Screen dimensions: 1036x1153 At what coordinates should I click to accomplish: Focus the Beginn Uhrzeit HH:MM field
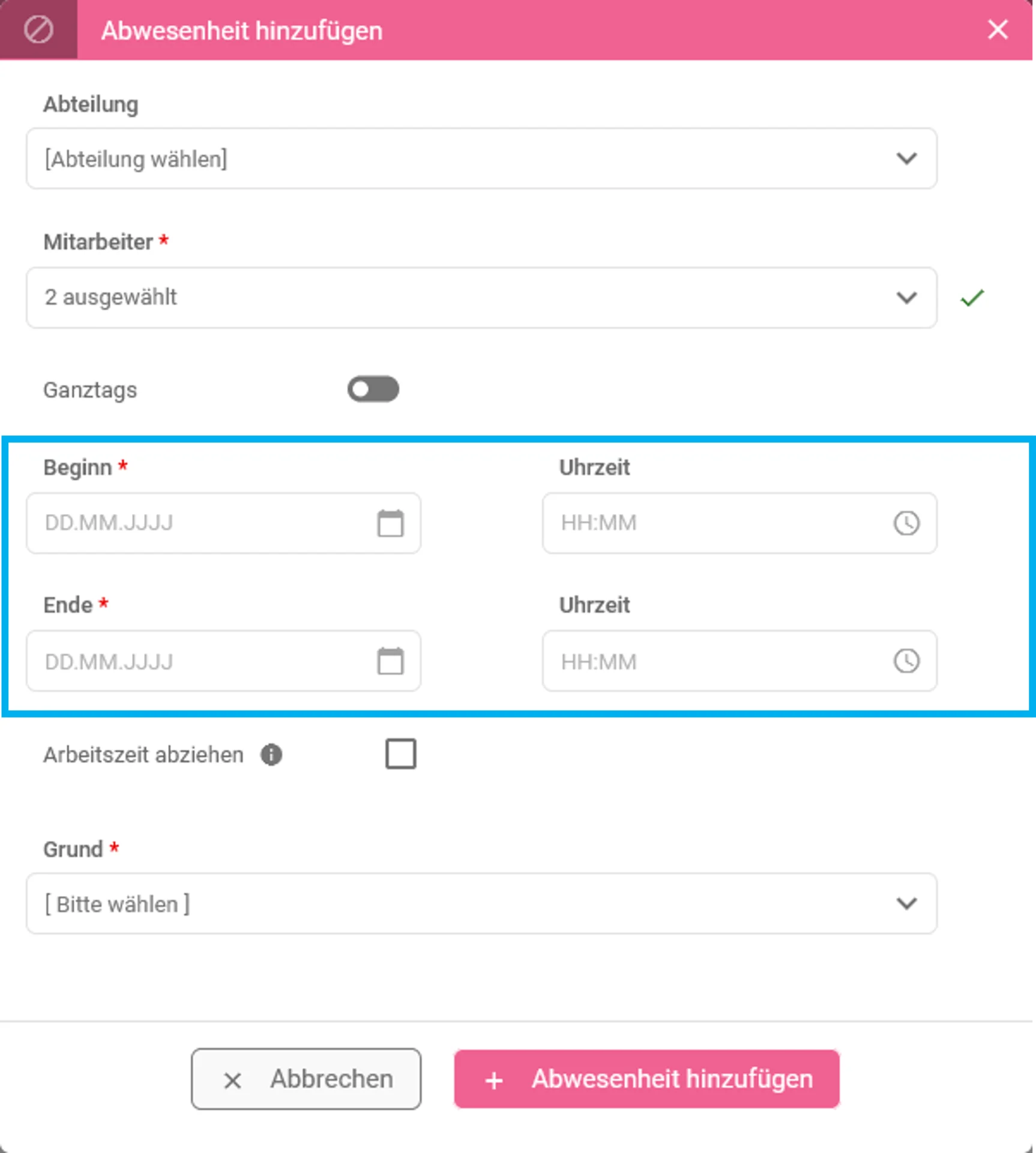click(x=739, y=523)
